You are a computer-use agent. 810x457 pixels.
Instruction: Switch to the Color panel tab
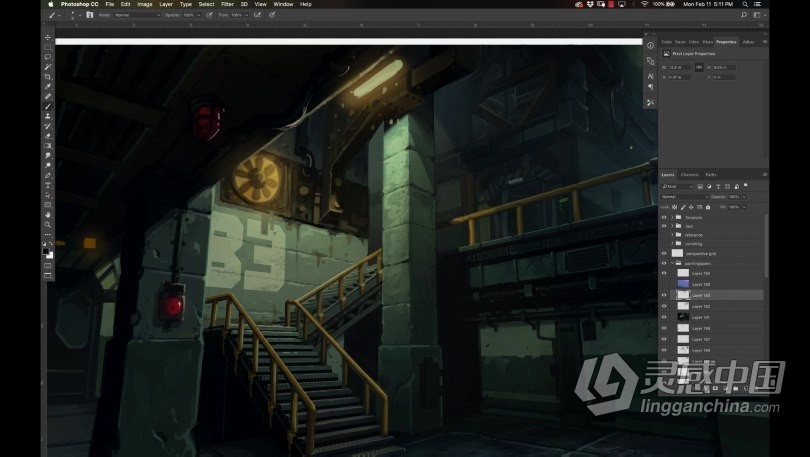667,42
